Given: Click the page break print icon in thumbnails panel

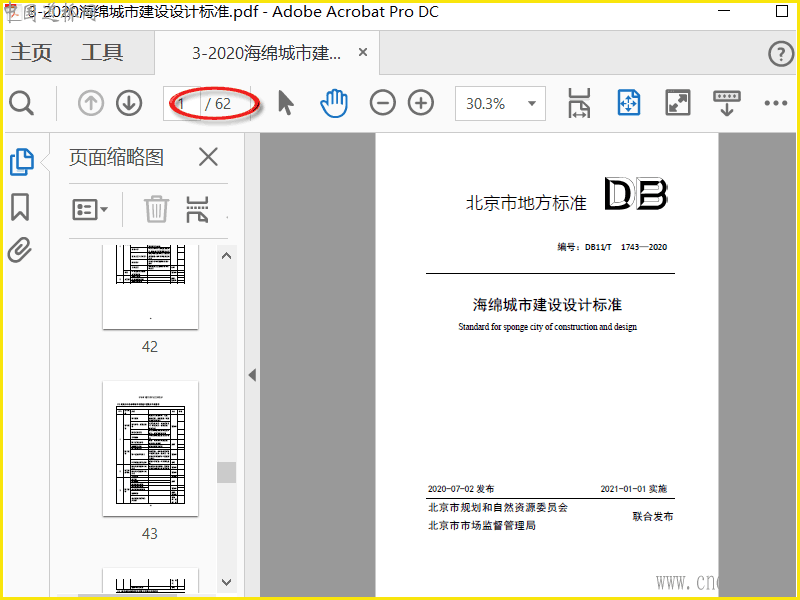Looking at the screenshot, I should [197, 209].
